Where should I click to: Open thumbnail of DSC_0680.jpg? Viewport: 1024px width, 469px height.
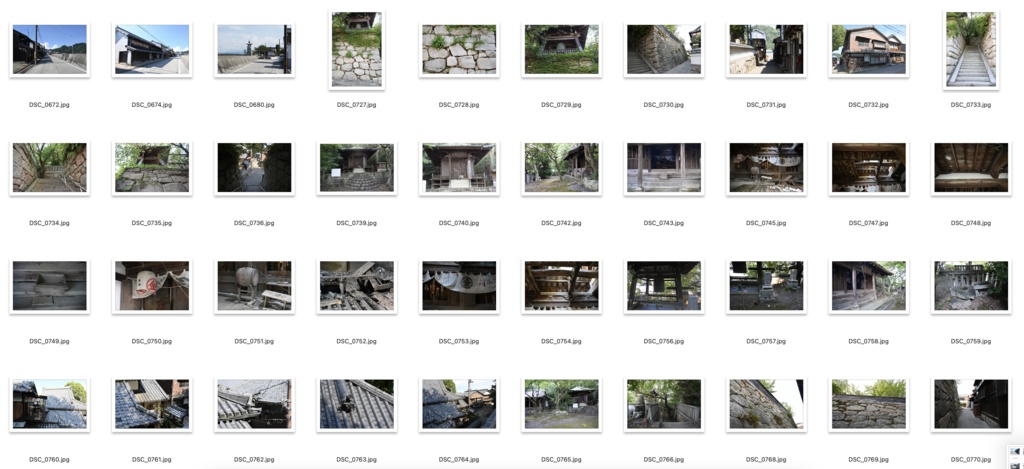(x=254, y=50)
